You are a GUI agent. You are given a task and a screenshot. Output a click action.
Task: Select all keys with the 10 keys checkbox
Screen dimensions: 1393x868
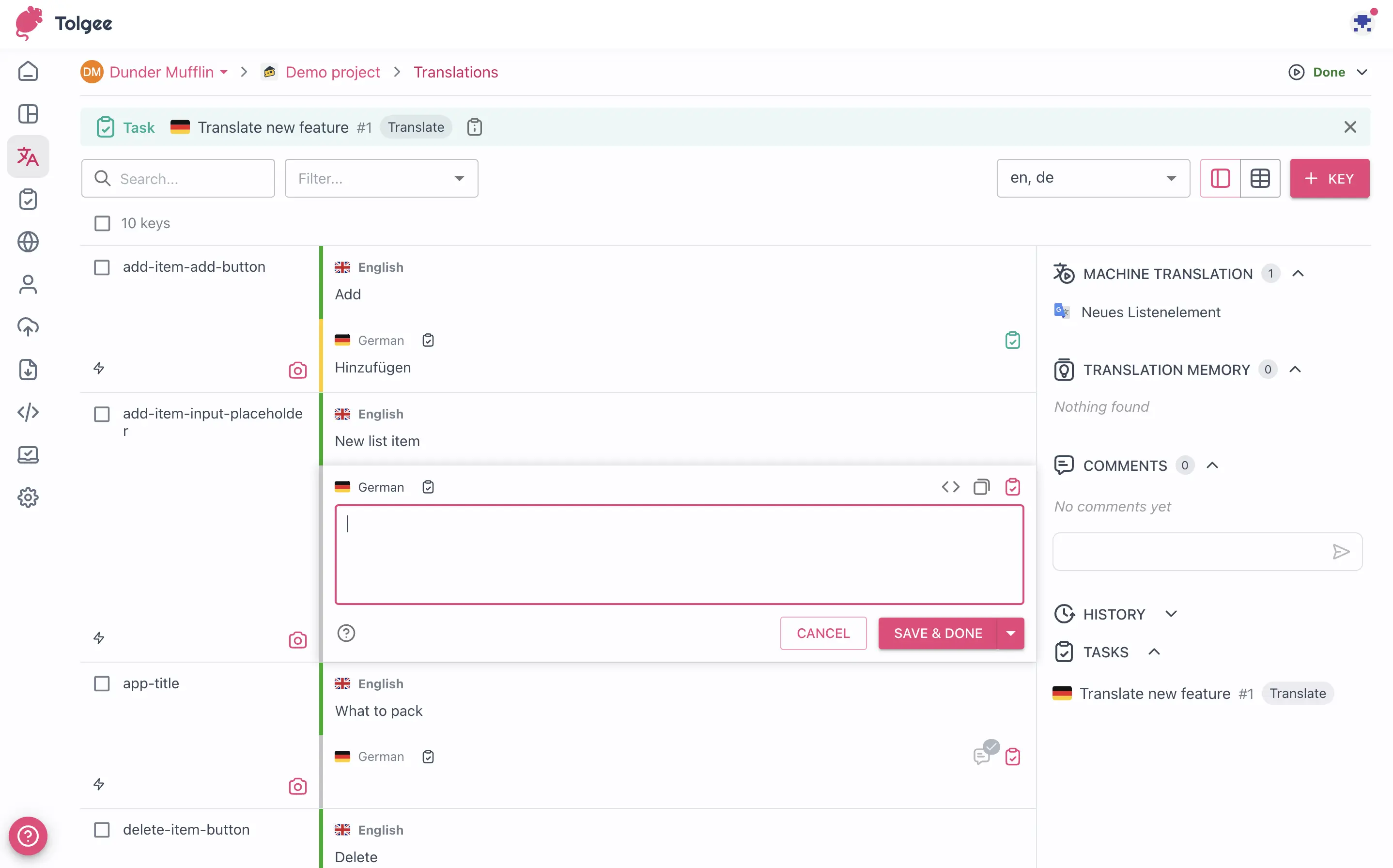(102, 223)
